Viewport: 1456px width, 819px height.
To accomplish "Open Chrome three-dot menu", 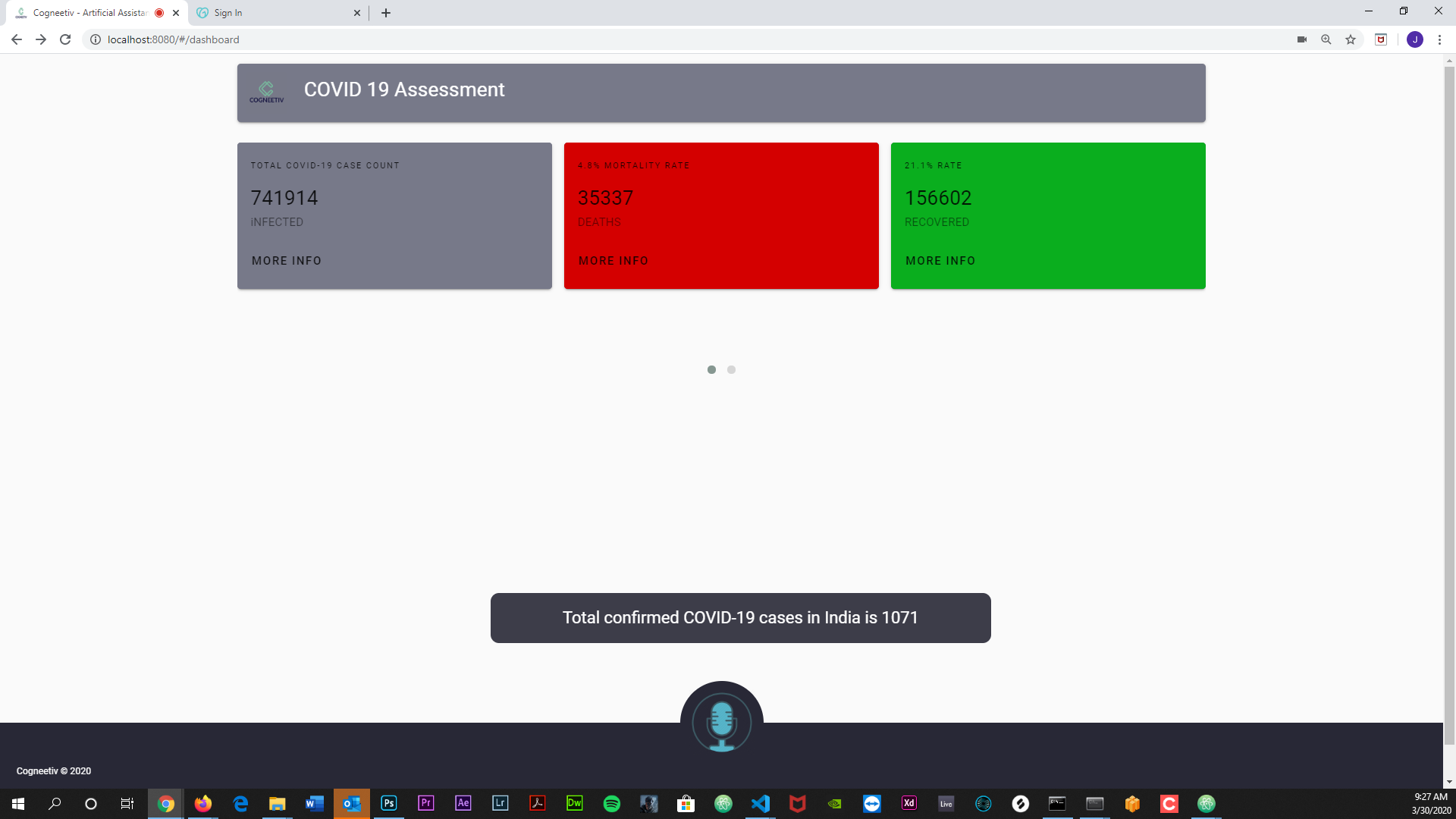I will tap(1439, 39).
